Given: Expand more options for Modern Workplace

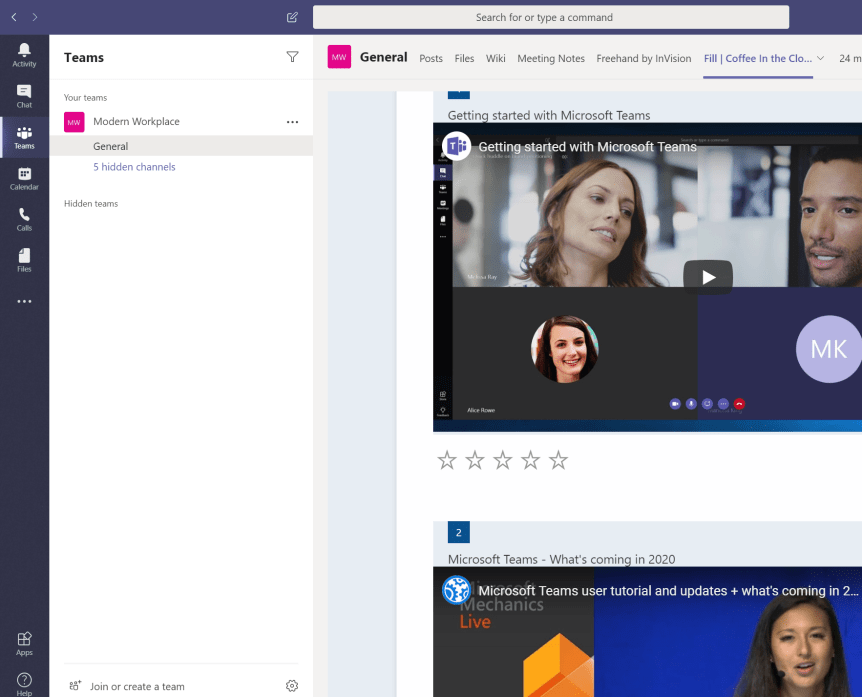Looking at the screenshot, I should (292, 122).
